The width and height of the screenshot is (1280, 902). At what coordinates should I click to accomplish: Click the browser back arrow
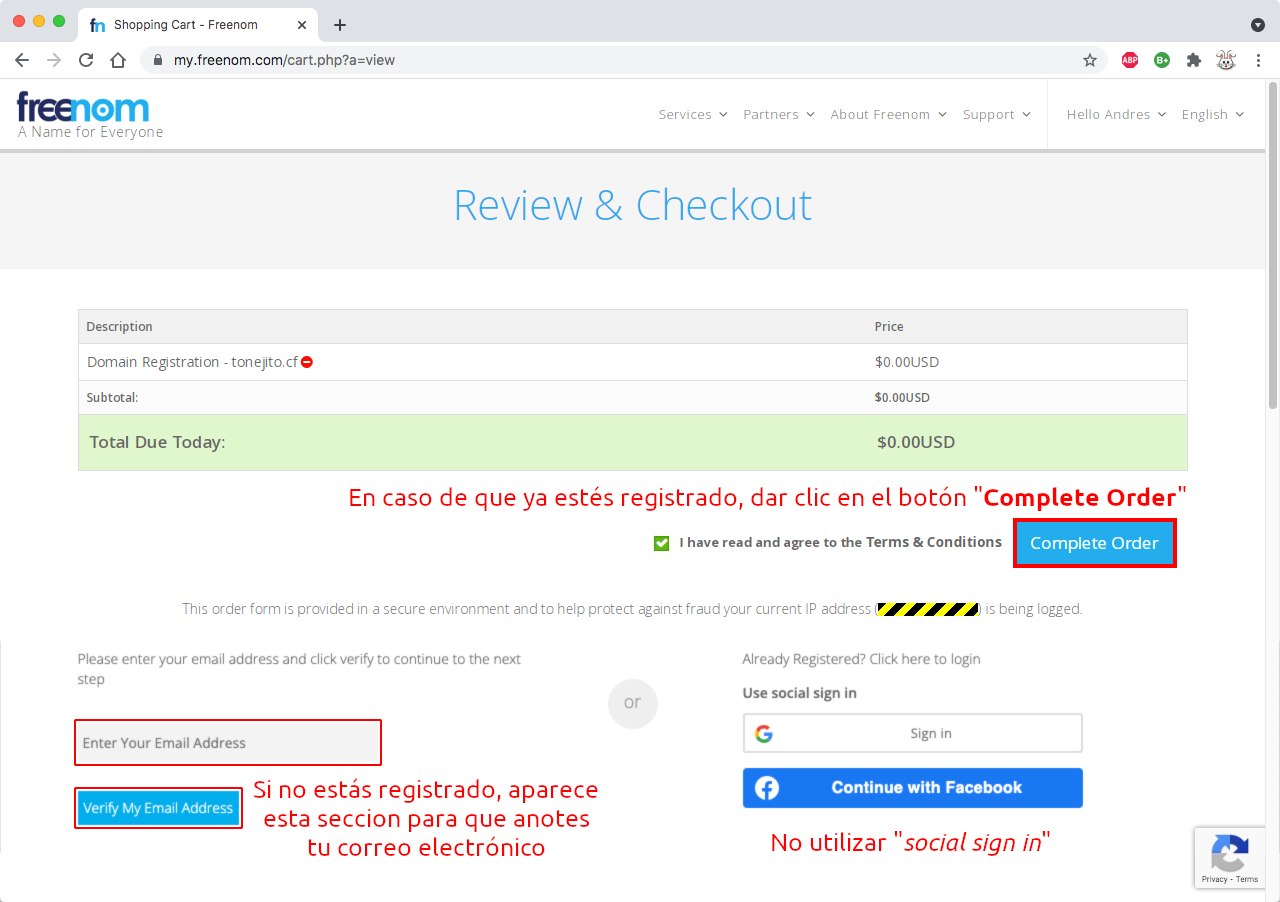point(22,60)
